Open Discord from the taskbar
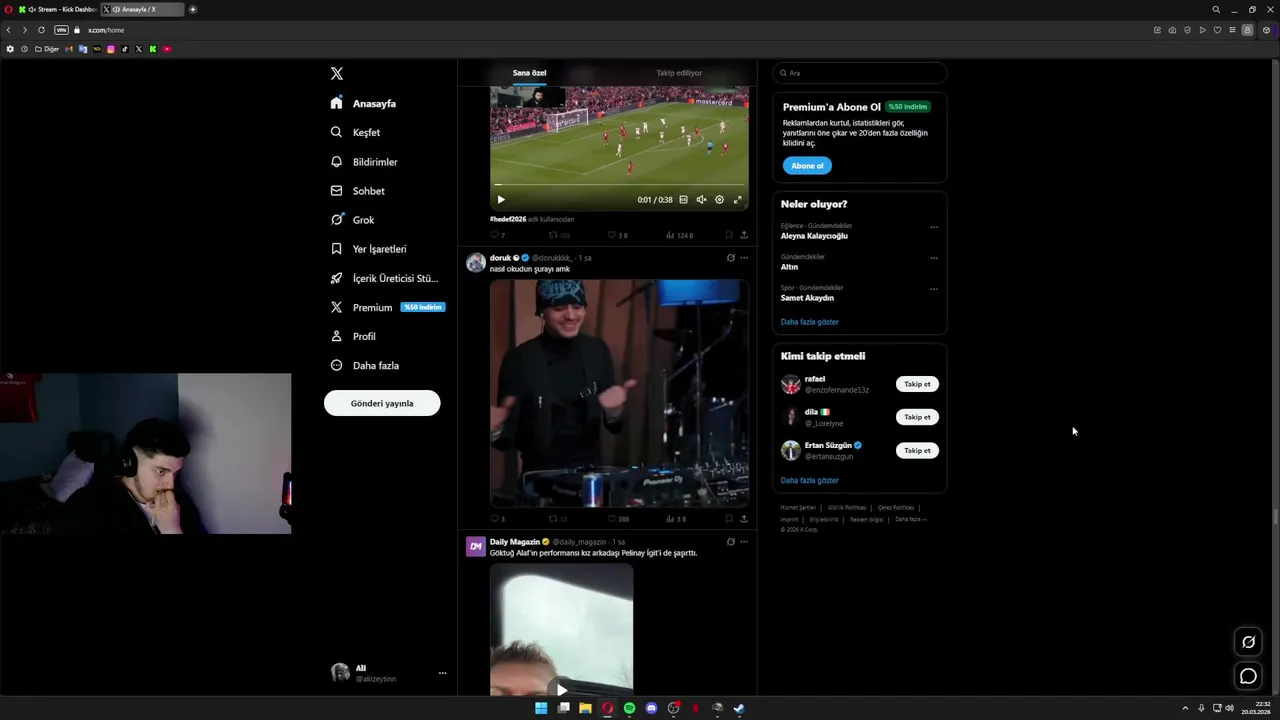The image size is (1280, 720). pyautogui.click(x=651, y=708)
